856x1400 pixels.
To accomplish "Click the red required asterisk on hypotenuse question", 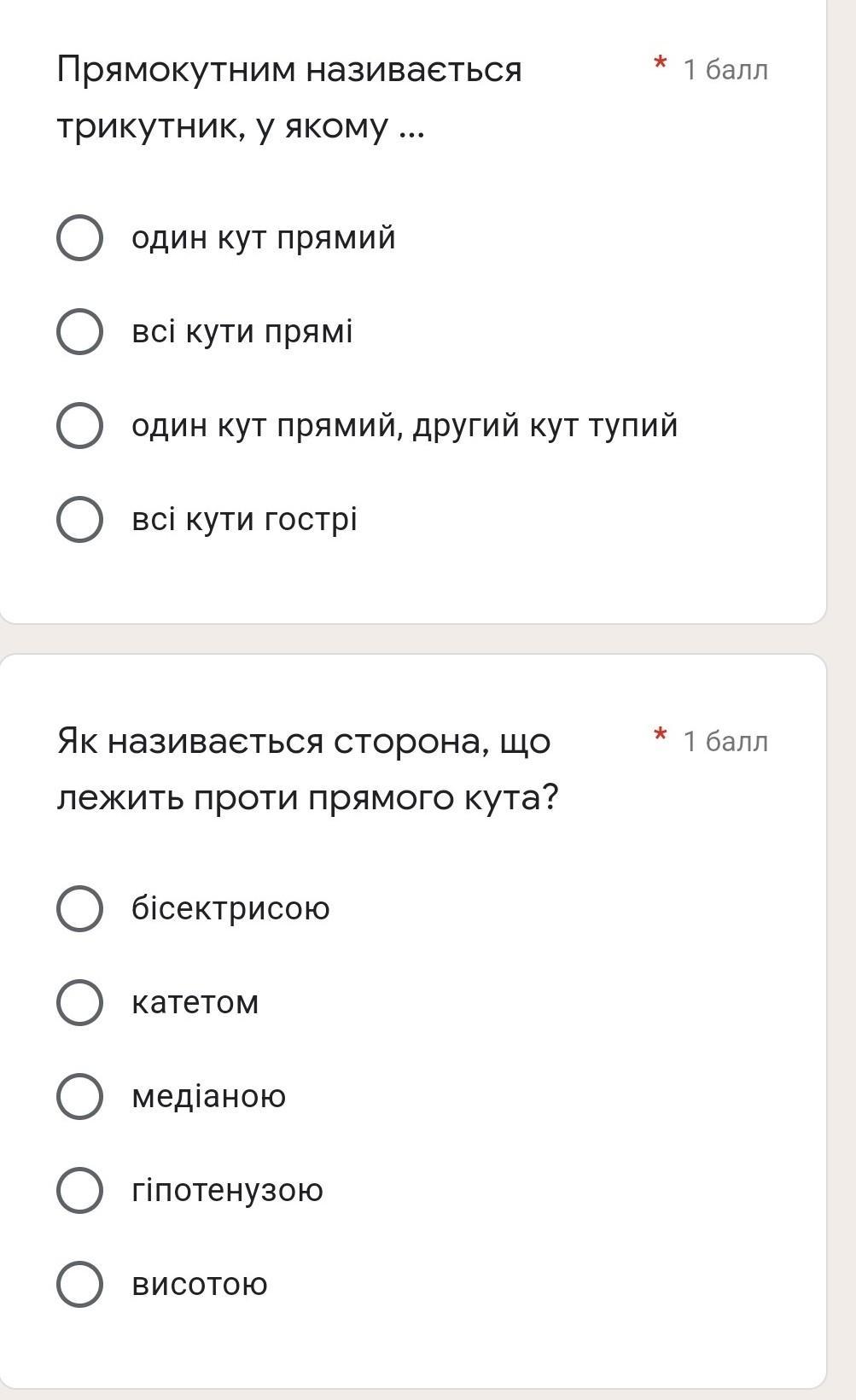I will (659, 736).
